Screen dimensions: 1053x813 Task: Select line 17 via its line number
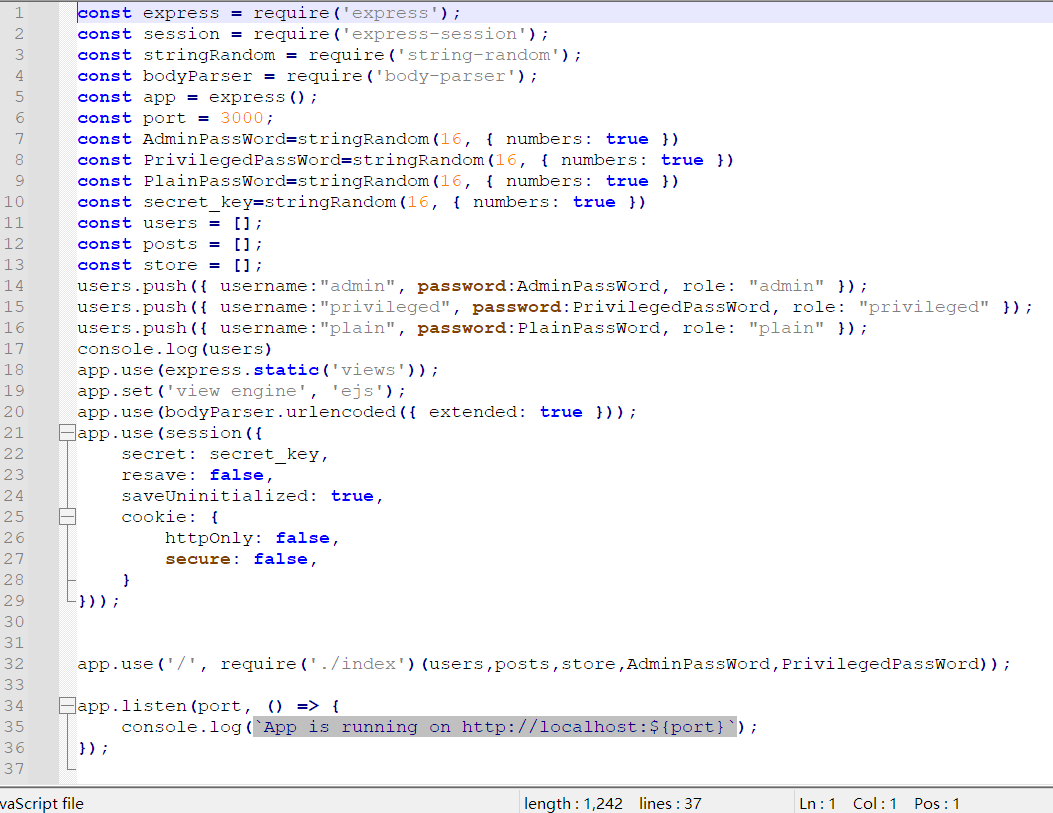tap(16, 349)
